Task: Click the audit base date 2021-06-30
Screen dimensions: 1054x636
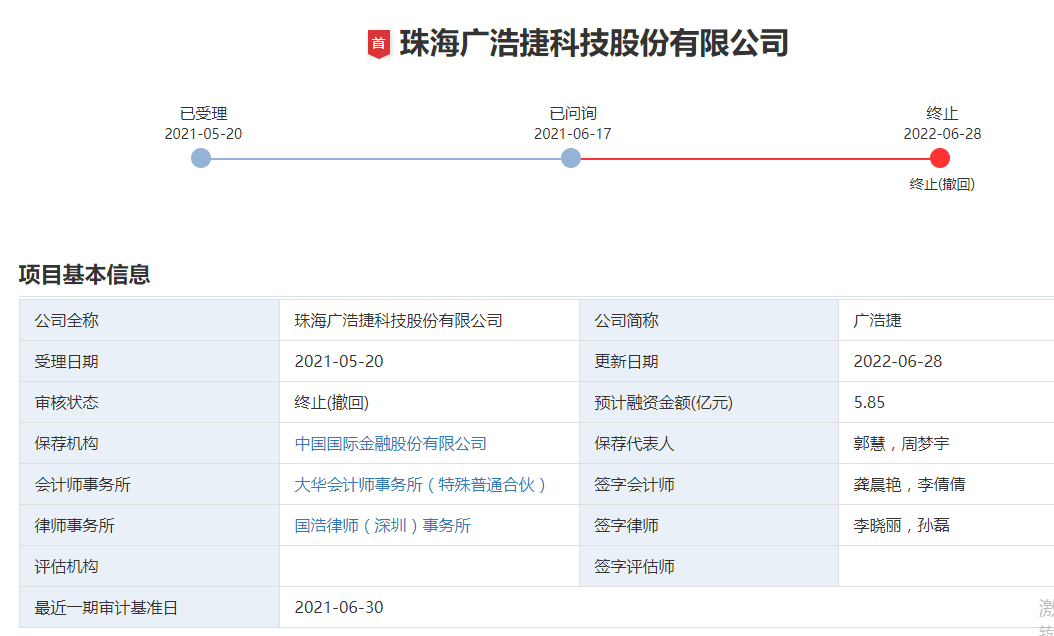Action: (338, 608)
